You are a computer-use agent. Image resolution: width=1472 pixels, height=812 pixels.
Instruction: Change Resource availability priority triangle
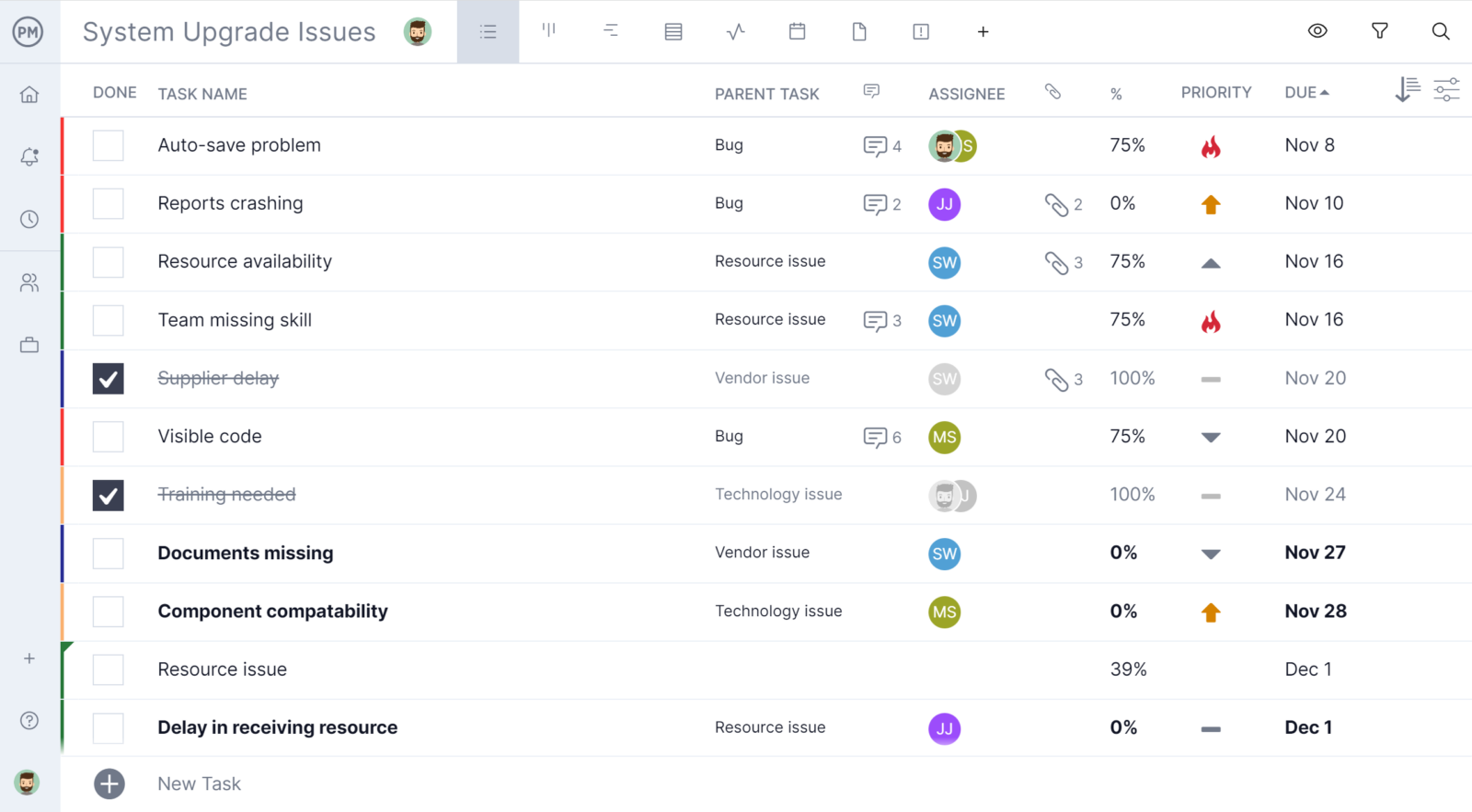pos(1211,263)
